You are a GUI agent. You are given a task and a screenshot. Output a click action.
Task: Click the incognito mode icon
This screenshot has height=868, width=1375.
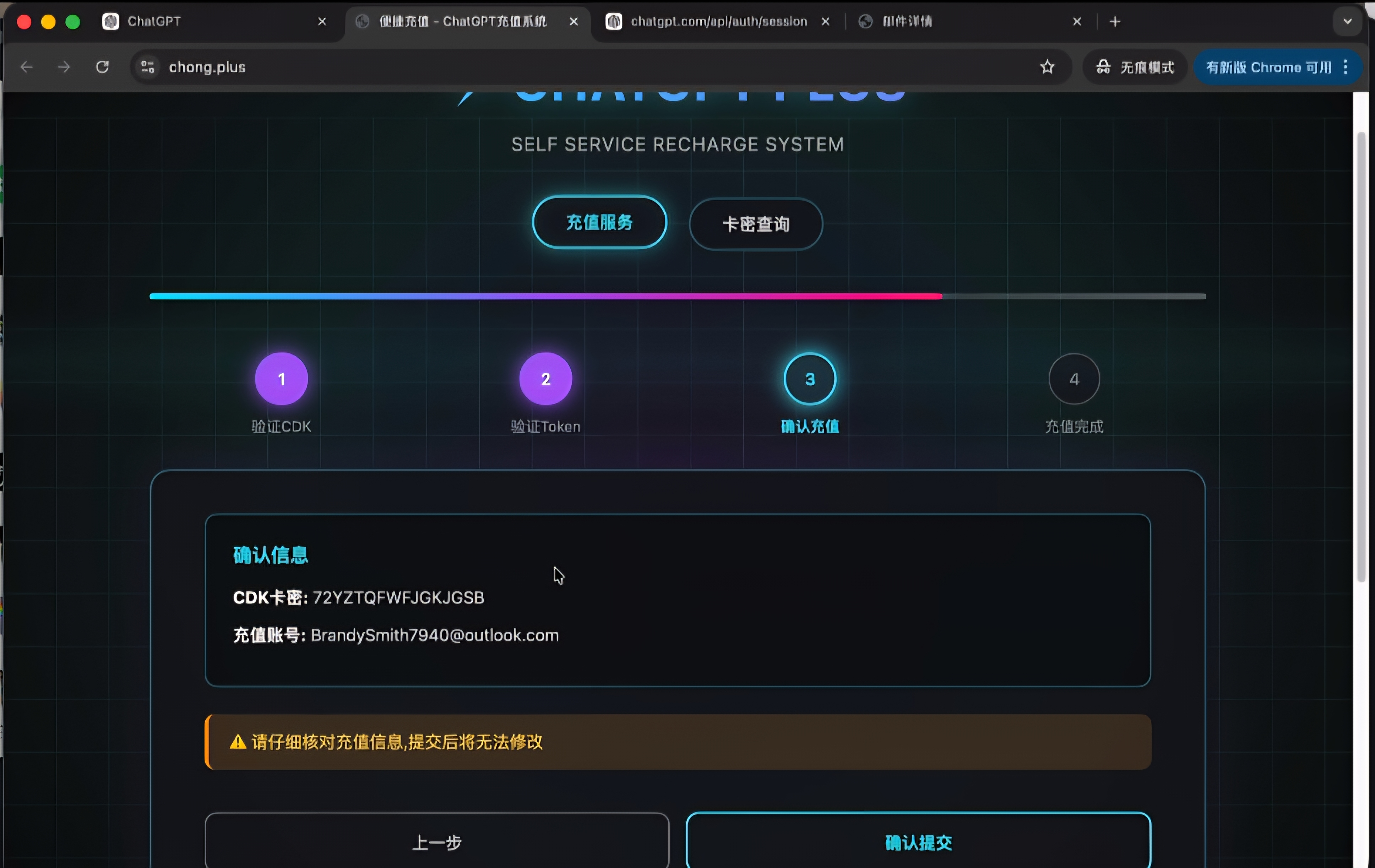1103,67
